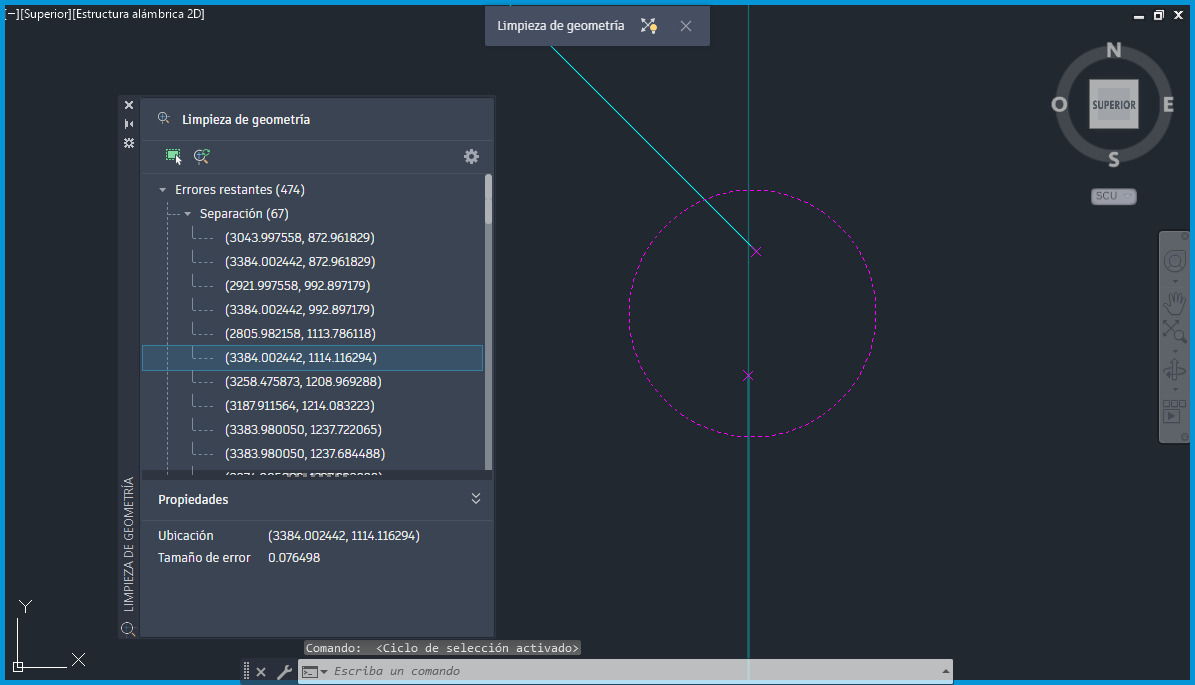1195x685 pixels.
Task: Click the magnifier icon at the palette bottom corner
Action: coord(128,629)
